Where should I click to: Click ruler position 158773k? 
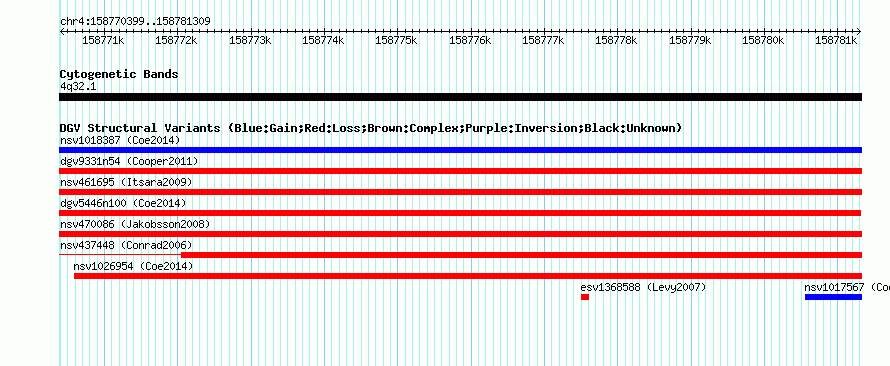coord(250,40)
